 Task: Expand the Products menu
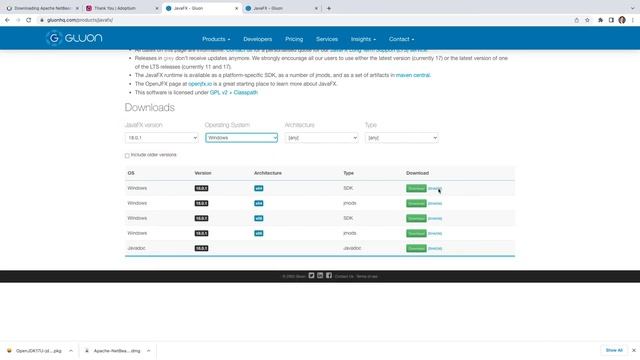(216, 39)
